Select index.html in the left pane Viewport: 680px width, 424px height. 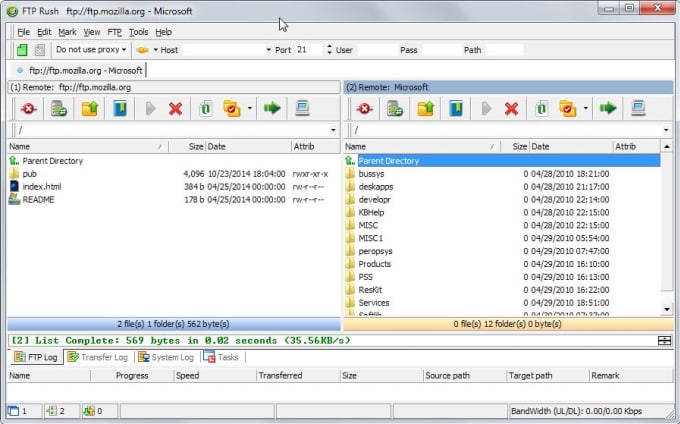pos(42,187)
